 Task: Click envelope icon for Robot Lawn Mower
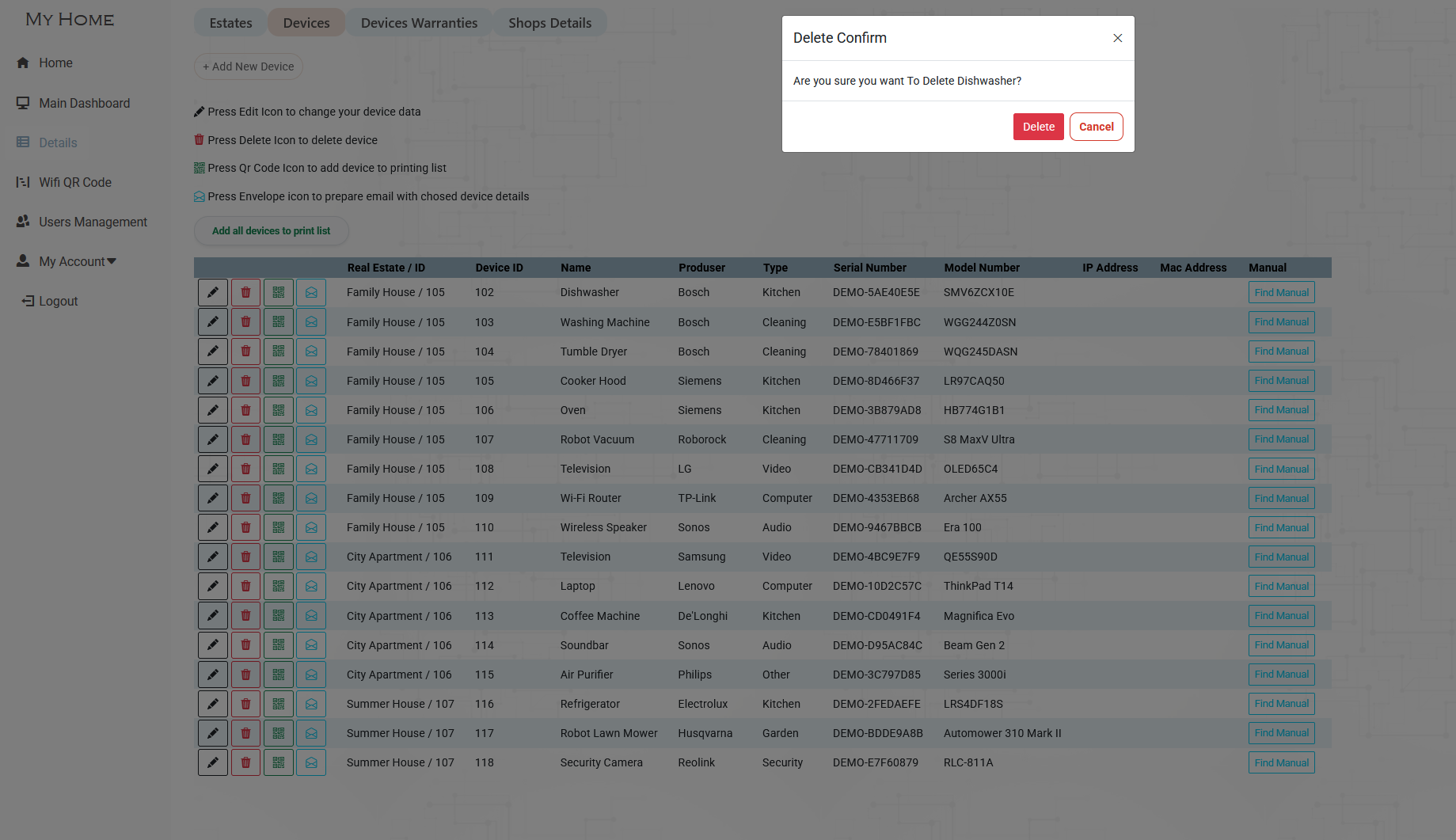pyautogui.click(x=311, y=733)
